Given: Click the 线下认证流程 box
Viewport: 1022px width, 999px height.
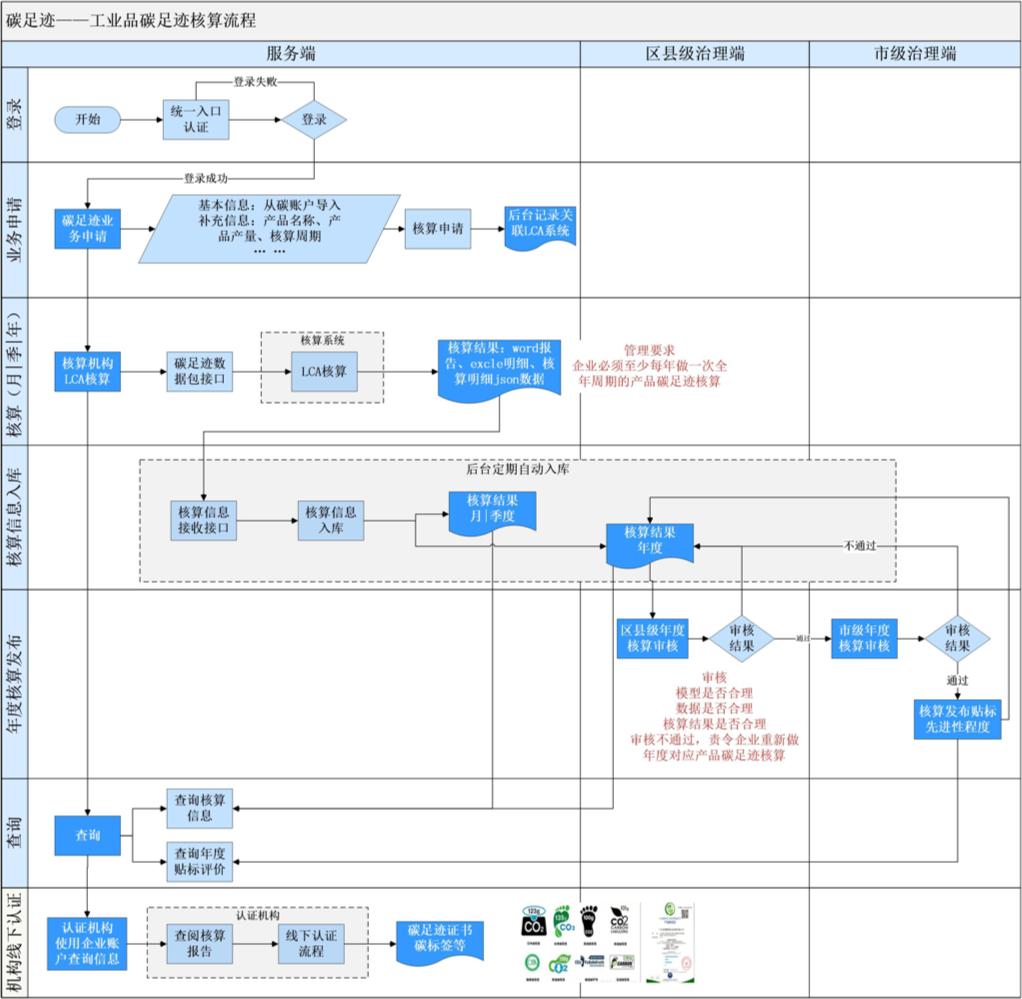Looking at the screenshot, I should (x=311, y=943).
